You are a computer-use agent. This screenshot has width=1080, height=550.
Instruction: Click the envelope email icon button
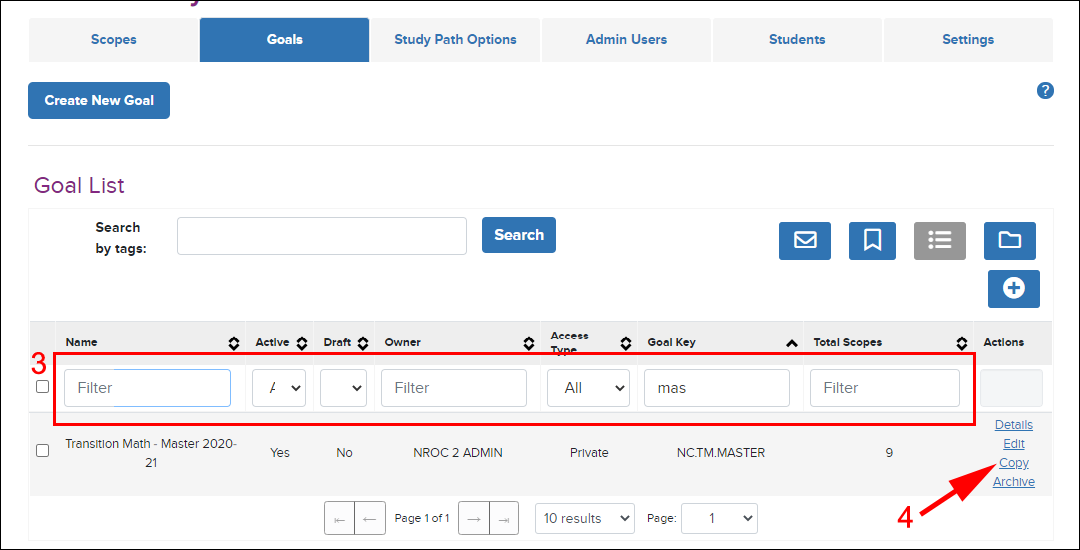[804, 241]
